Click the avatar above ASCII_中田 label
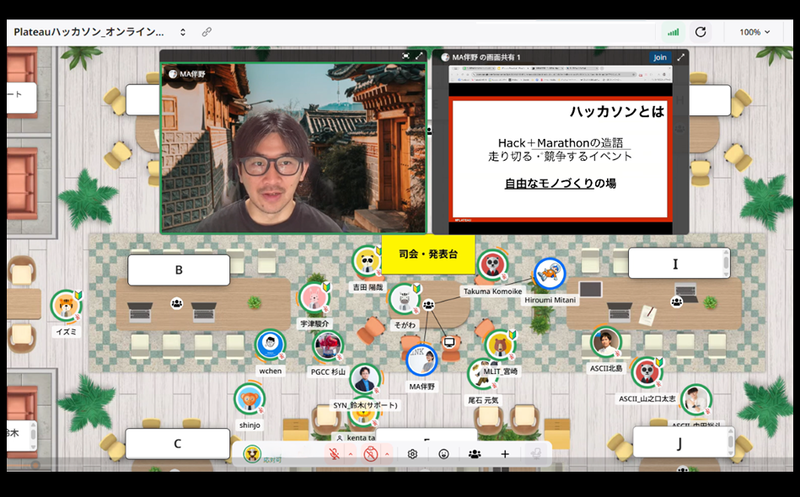The height and width of the screenshot is (497, 800). pyautogui.click(x=696, y=400)
